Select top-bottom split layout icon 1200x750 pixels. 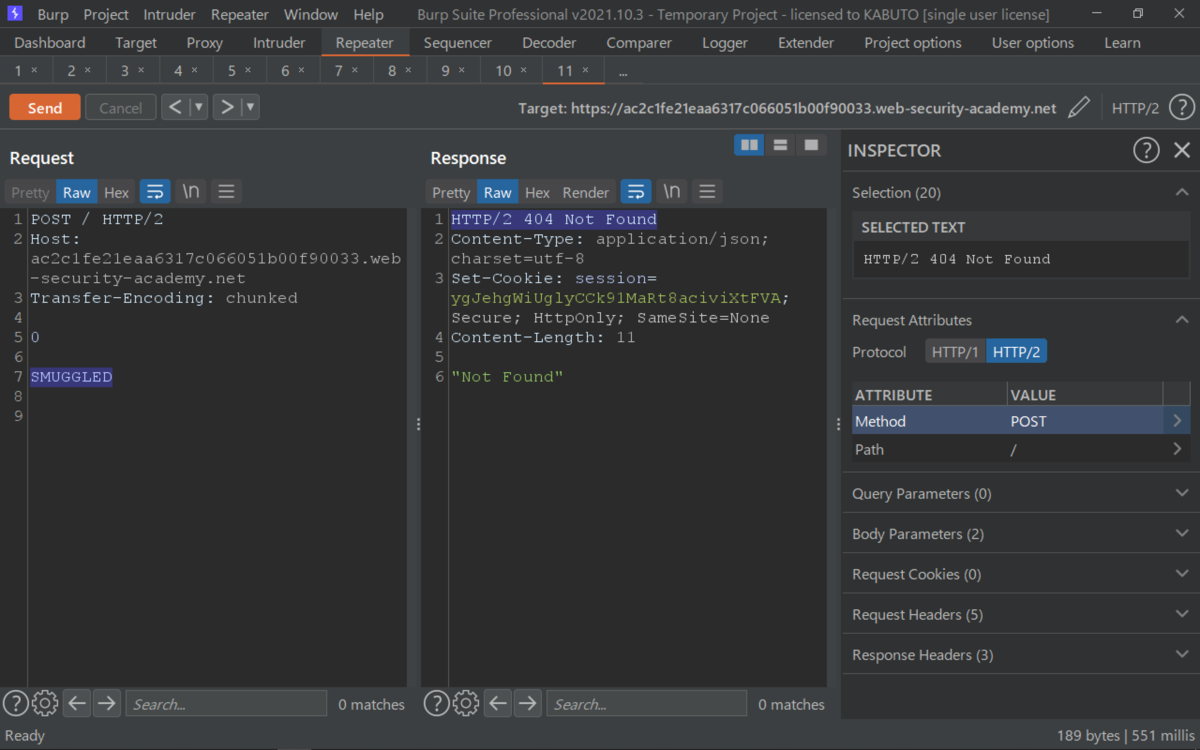[x=780, y=146]
